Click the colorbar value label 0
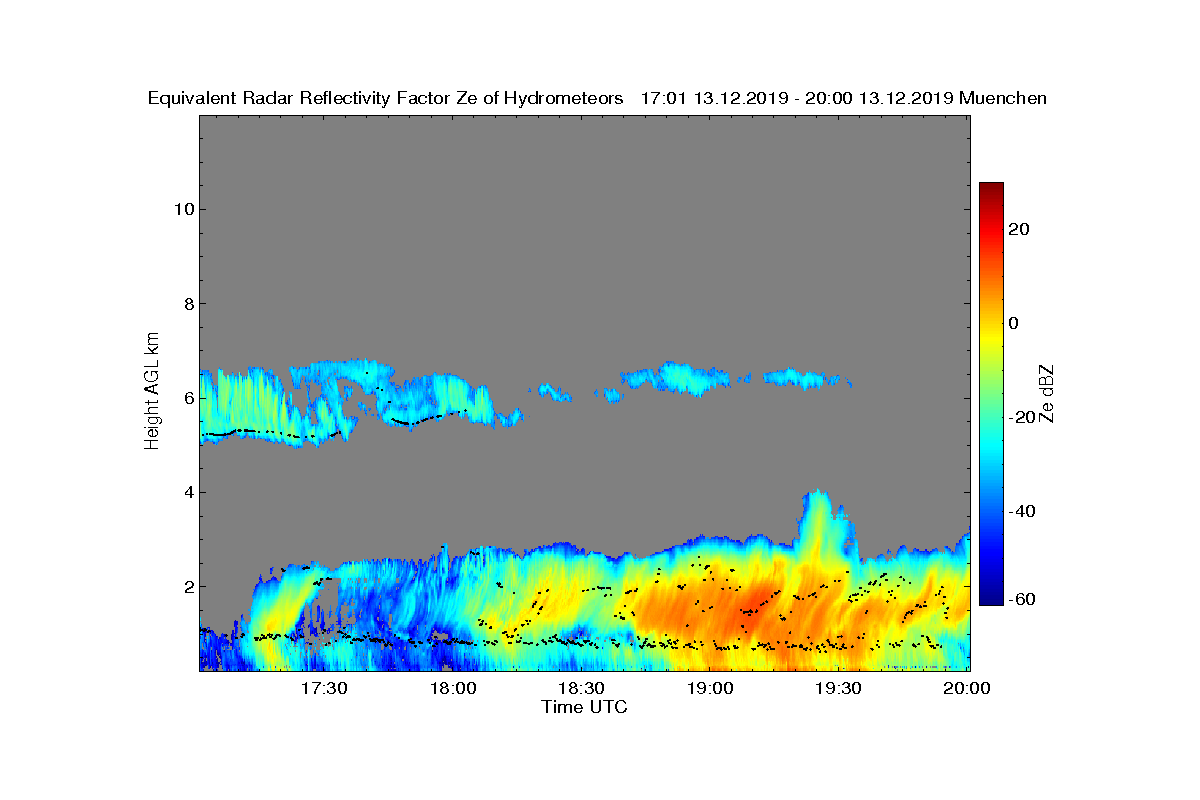 click(x=1014, y=323)
